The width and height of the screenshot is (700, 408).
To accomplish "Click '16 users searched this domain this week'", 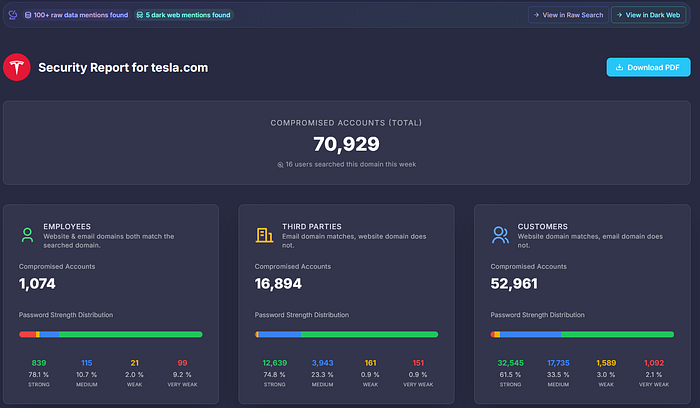I will click(x=350, y=164).
